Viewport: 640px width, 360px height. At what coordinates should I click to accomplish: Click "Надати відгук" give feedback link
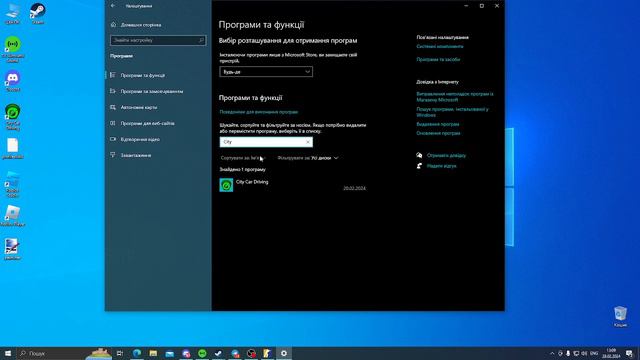pos(441,166)
